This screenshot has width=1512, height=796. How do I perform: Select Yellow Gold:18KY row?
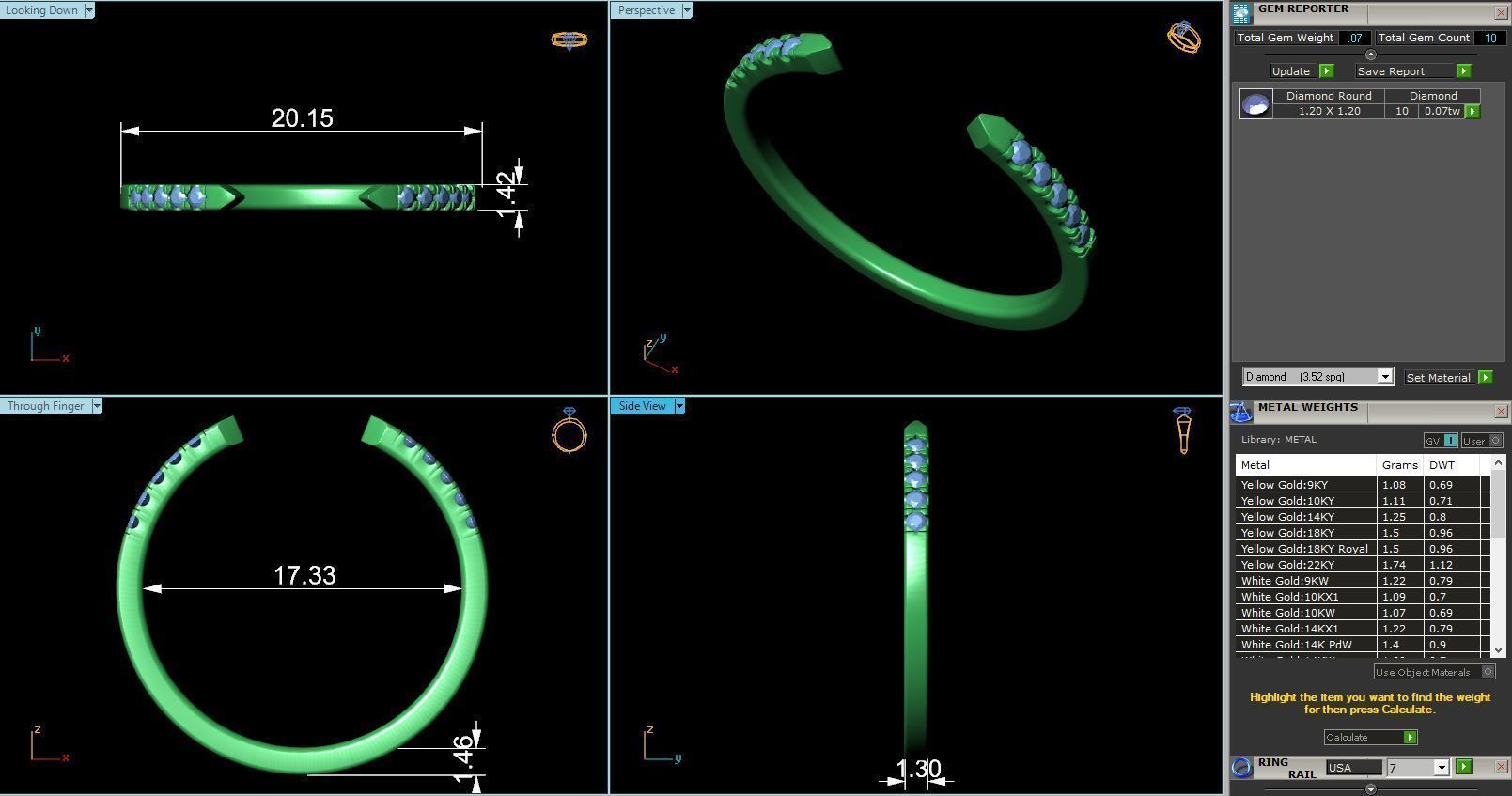point(1363,533)
